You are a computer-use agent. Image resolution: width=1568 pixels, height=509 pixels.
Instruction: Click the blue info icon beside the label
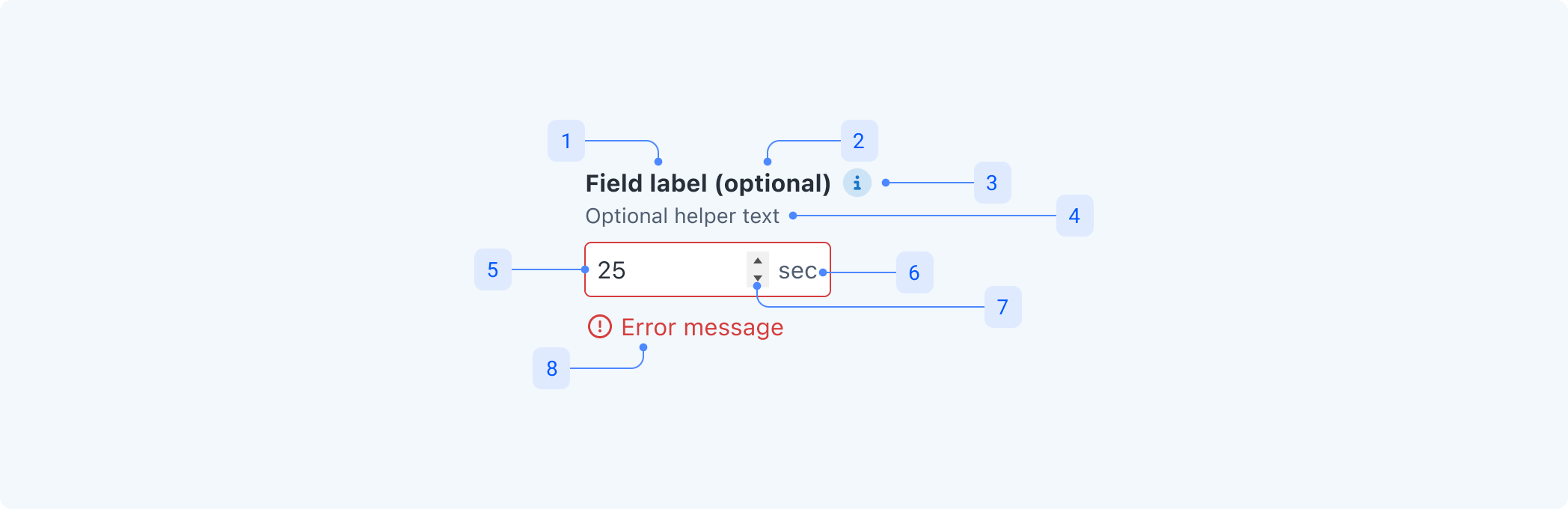click(857, 183)
